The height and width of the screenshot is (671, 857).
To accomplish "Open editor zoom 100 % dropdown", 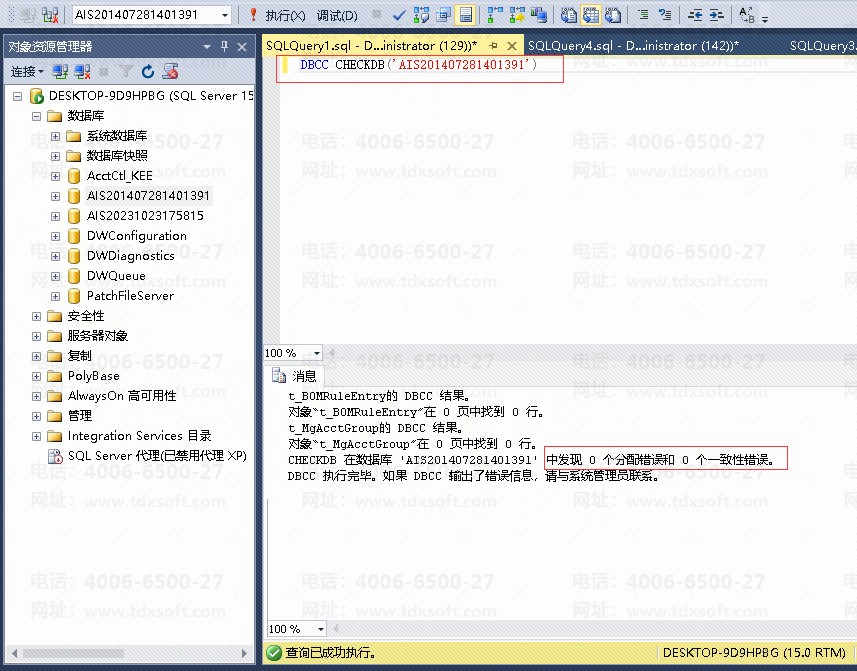I will [317, 353].
